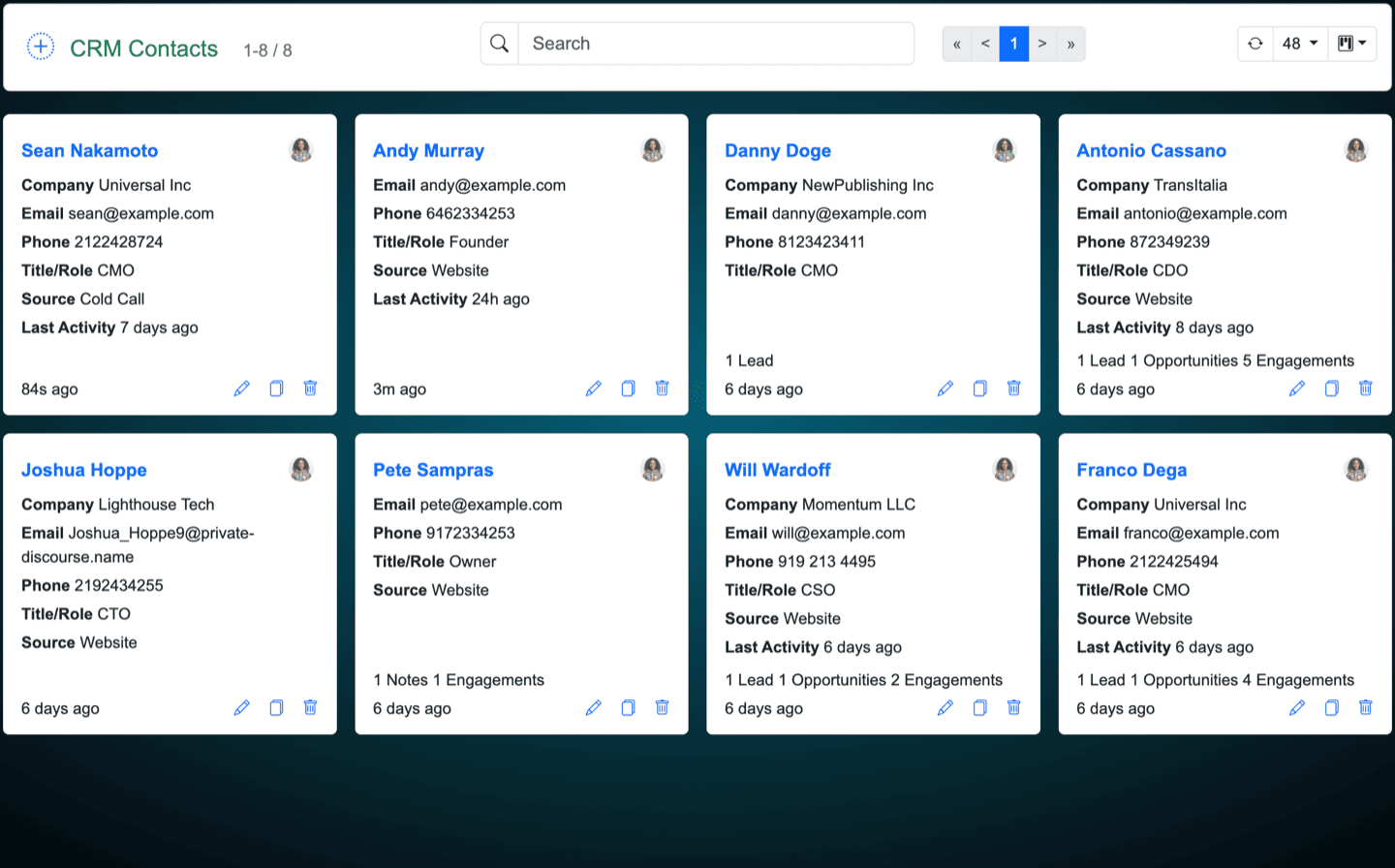Open Pete Sampras contact link
Image resolution: width=1395 pixels, height=868 pixels.
[x=433, y=470]
